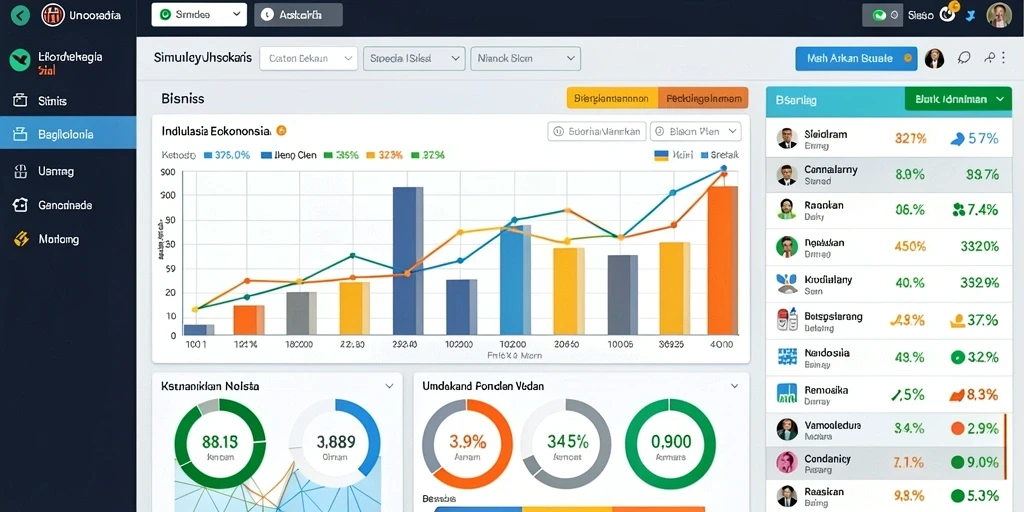The image size is (1024, 512).
Task: Select the Usnrag sidebar icon
Action: [20, 171]
